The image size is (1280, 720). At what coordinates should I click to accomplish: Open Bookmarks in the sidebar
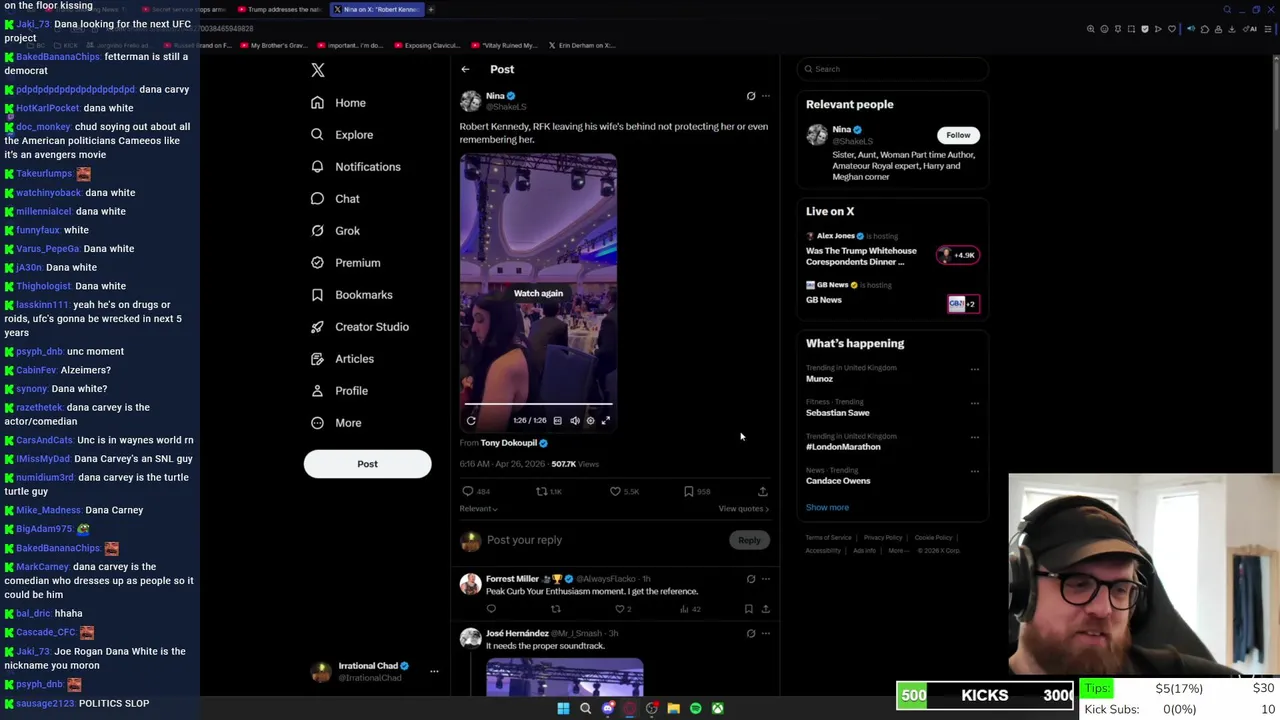[x=351, y=295]
